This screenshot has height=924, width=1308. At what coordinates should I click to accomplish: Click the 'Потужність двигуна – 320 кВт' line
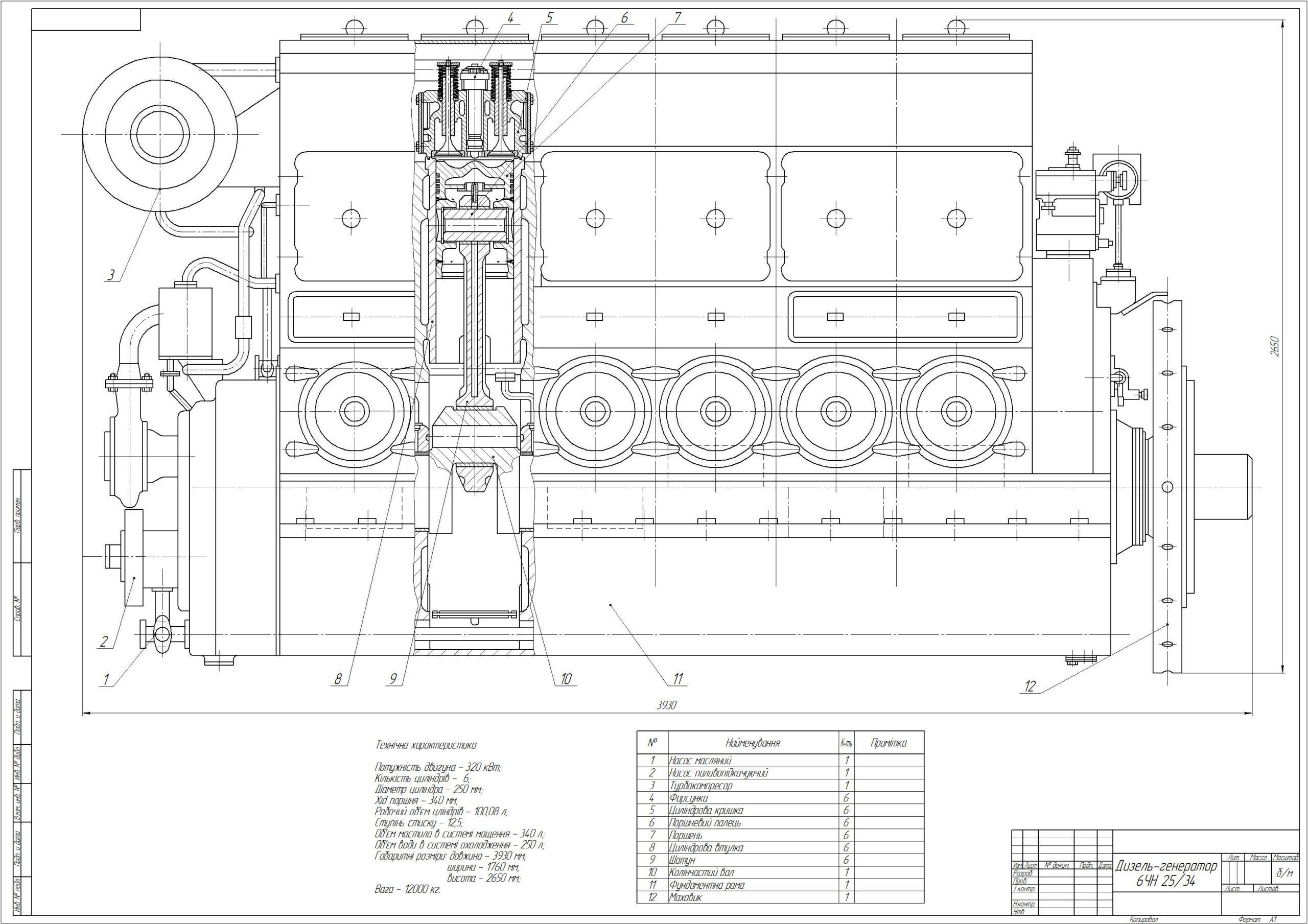click(x=437, y=767)
